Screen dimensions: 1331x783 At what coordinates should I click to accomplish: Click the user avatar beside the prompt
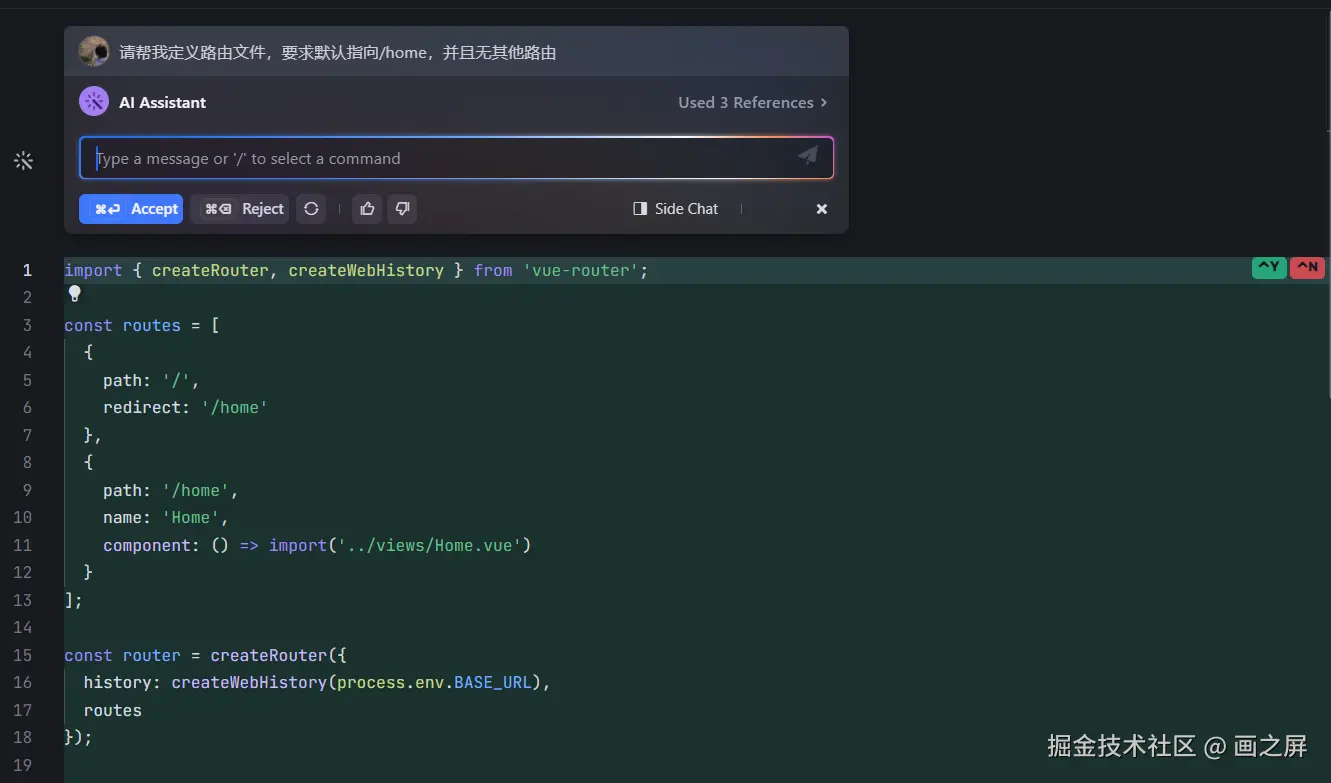coord(94,51)
